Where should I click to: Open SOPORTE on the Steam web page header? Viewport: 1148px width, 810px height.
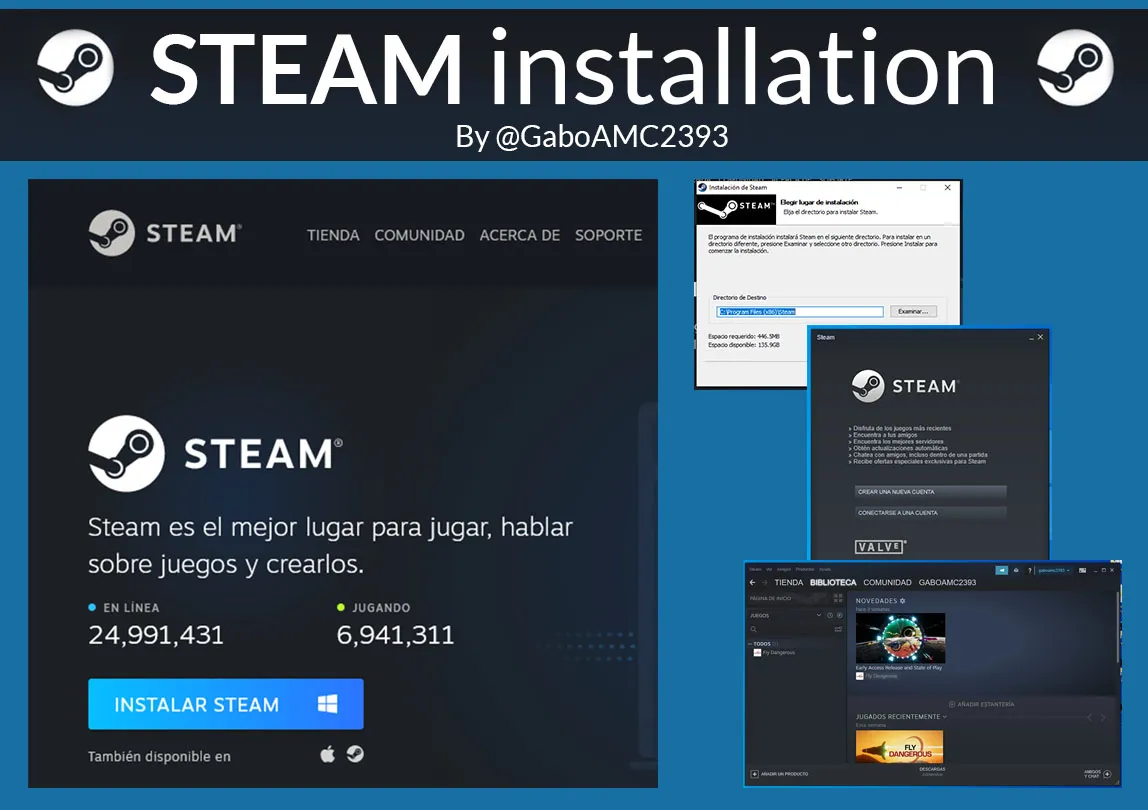click(608, 235)
